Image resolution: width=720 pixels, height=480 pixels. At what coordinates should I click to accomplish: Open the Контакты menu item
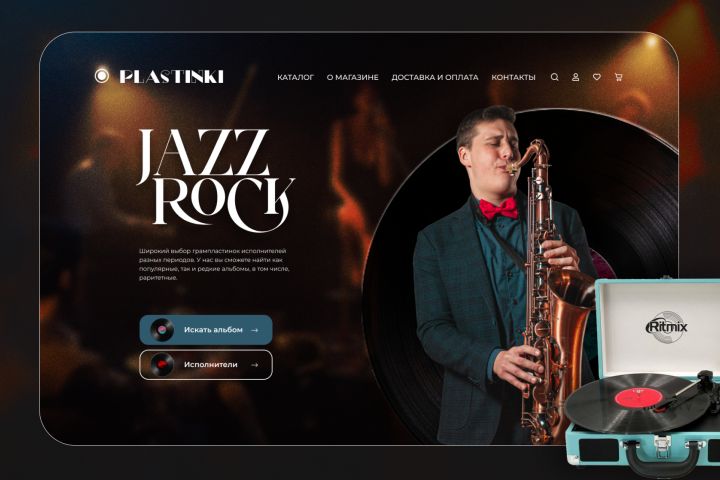coord(513,78)
